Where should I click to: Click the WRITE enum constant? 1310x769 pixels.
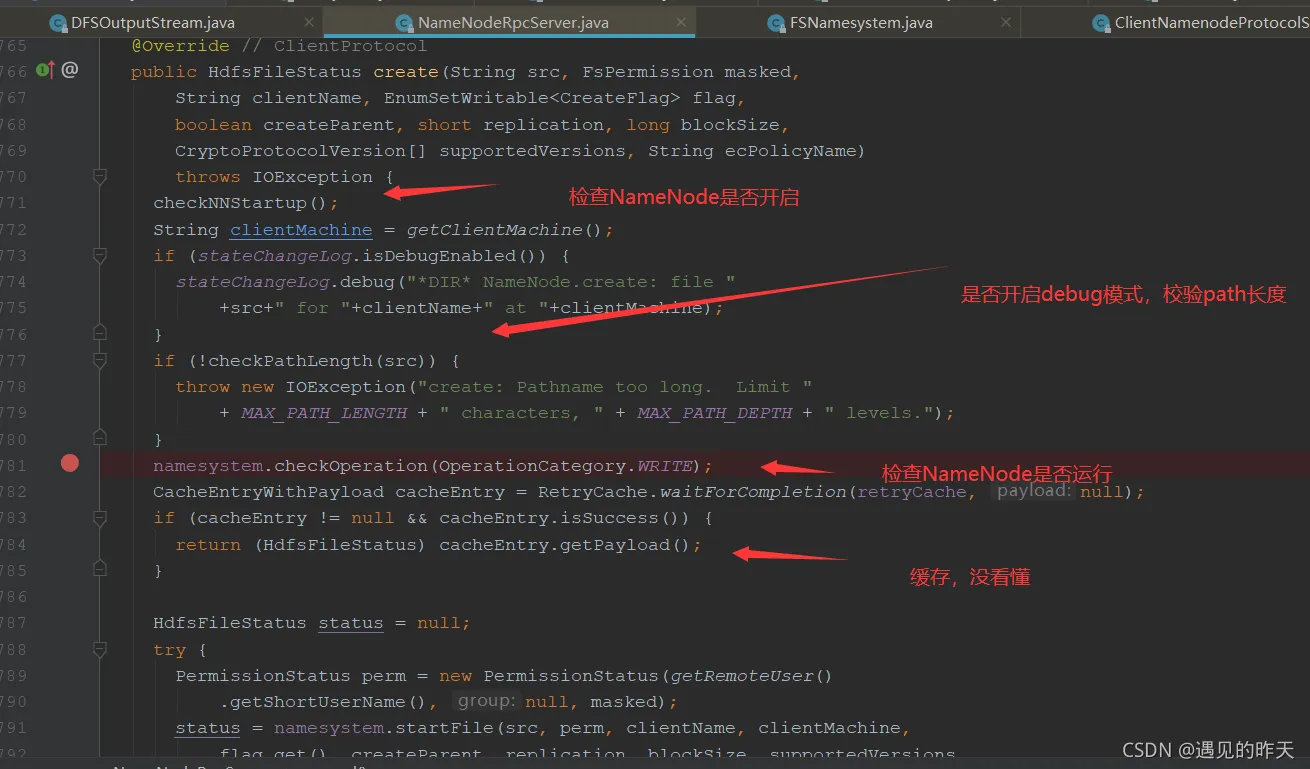pyautogui.click(x=664, y=466)
